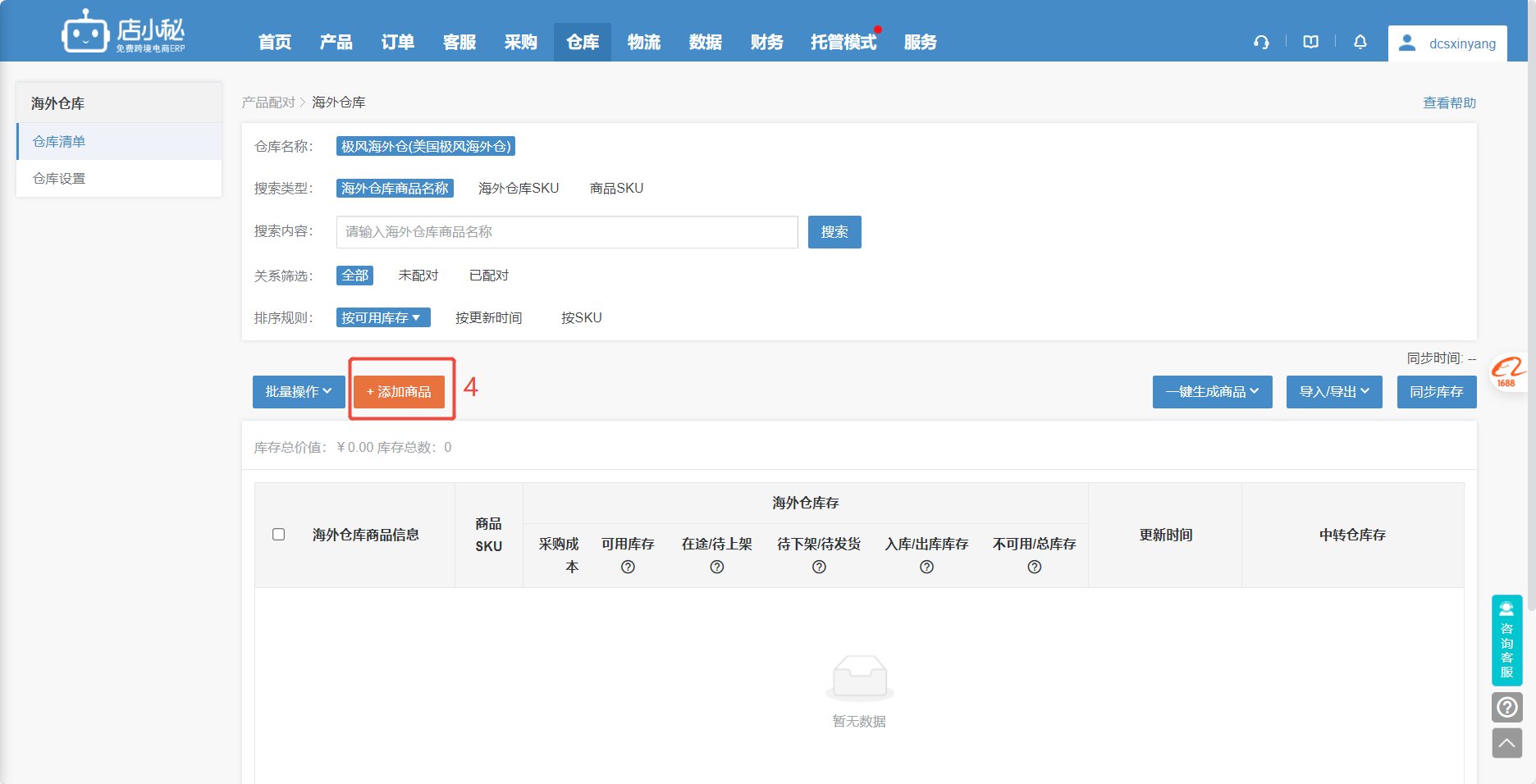Click the 1688 floating logo icon
The width and height of the screenshot is (1536, 784).
click(1507, 372)
